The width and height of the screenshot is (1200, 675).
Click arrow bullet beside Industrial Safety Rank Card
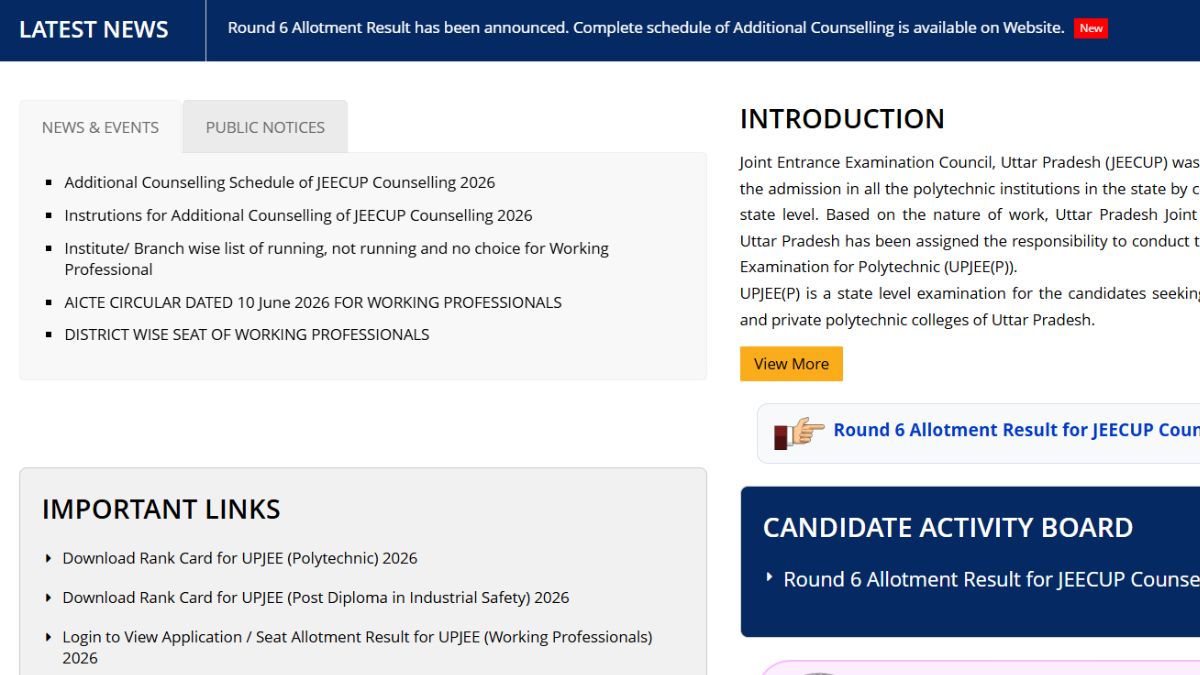[49, 597]
